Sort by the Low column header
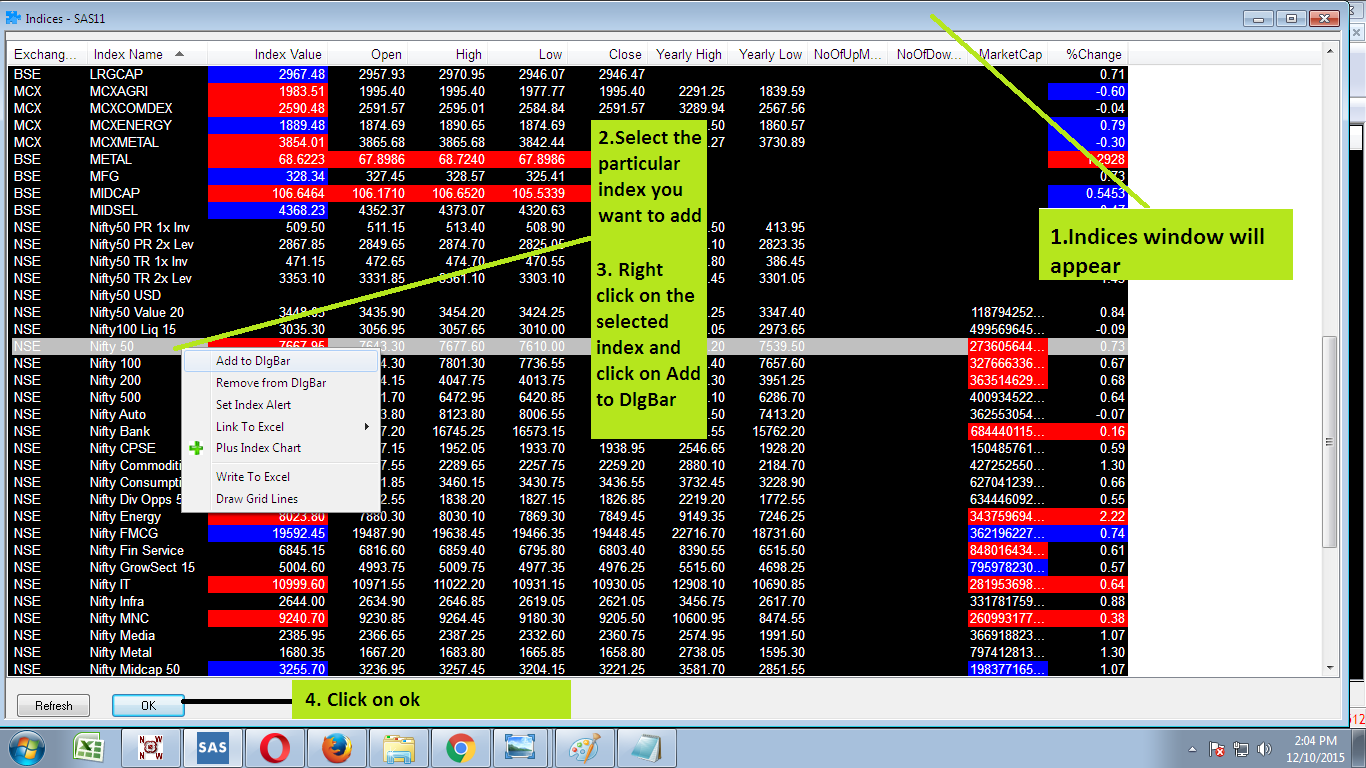Image resolution: width=1366 pixels, height=768 pixels. point(527,54)
